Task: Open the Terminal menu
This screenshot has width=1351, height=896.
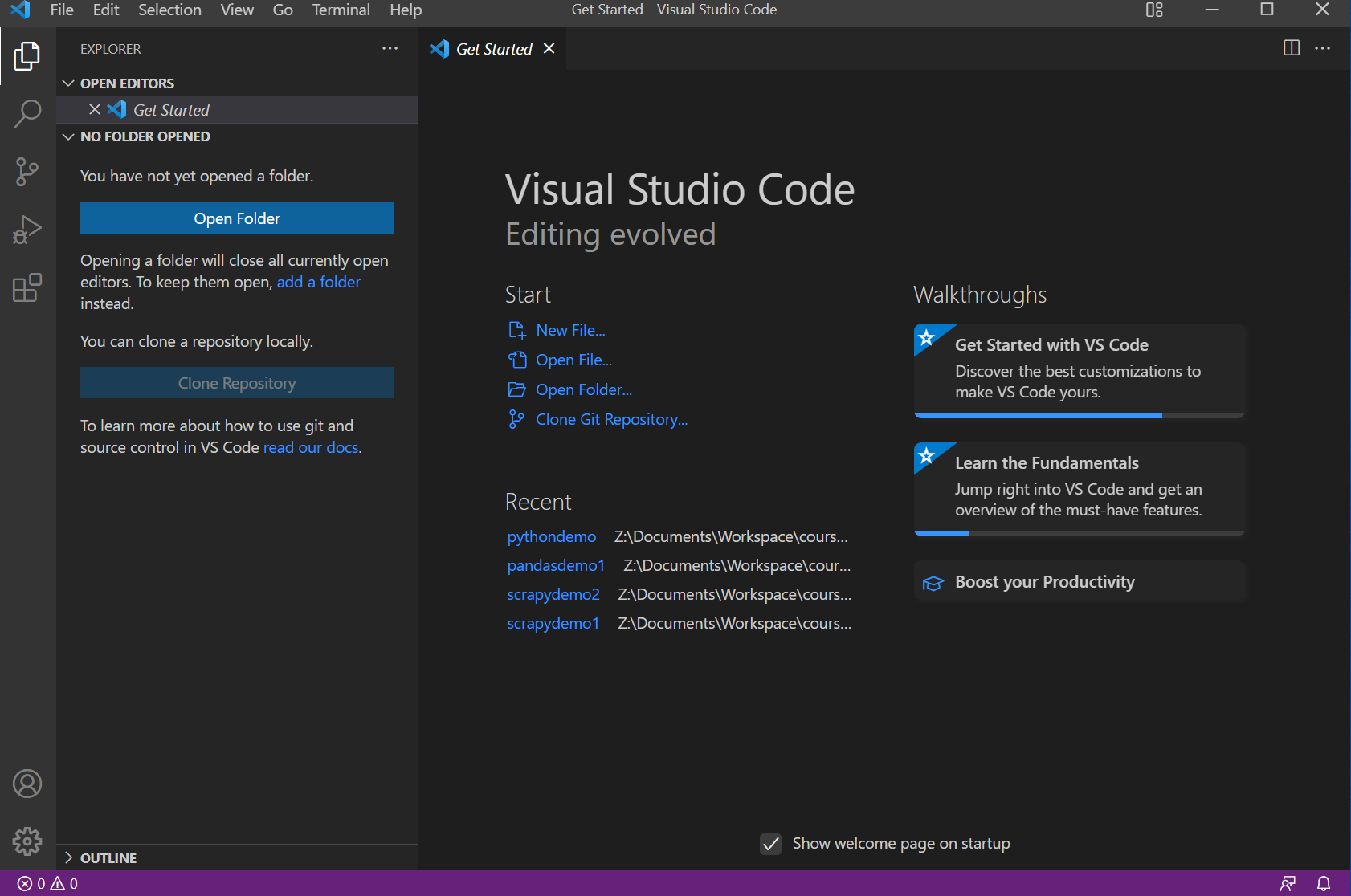Action: click(x=341, y=10)
